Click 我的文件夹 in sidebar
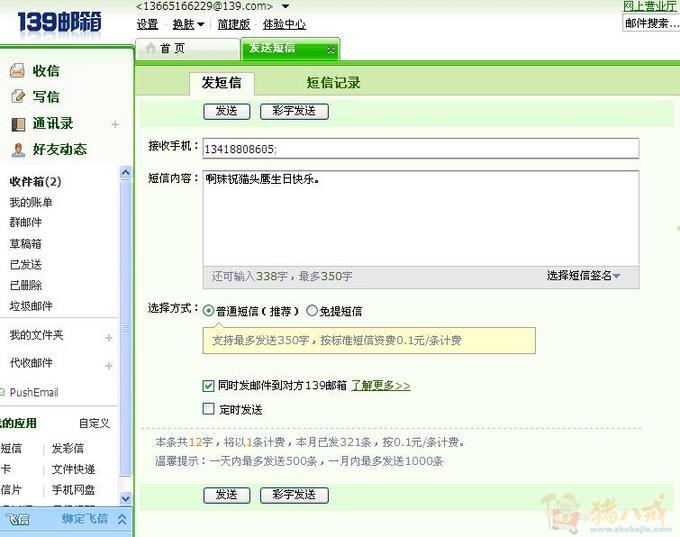680x537 pixels. pyautogui.click(x=36, y=335)
